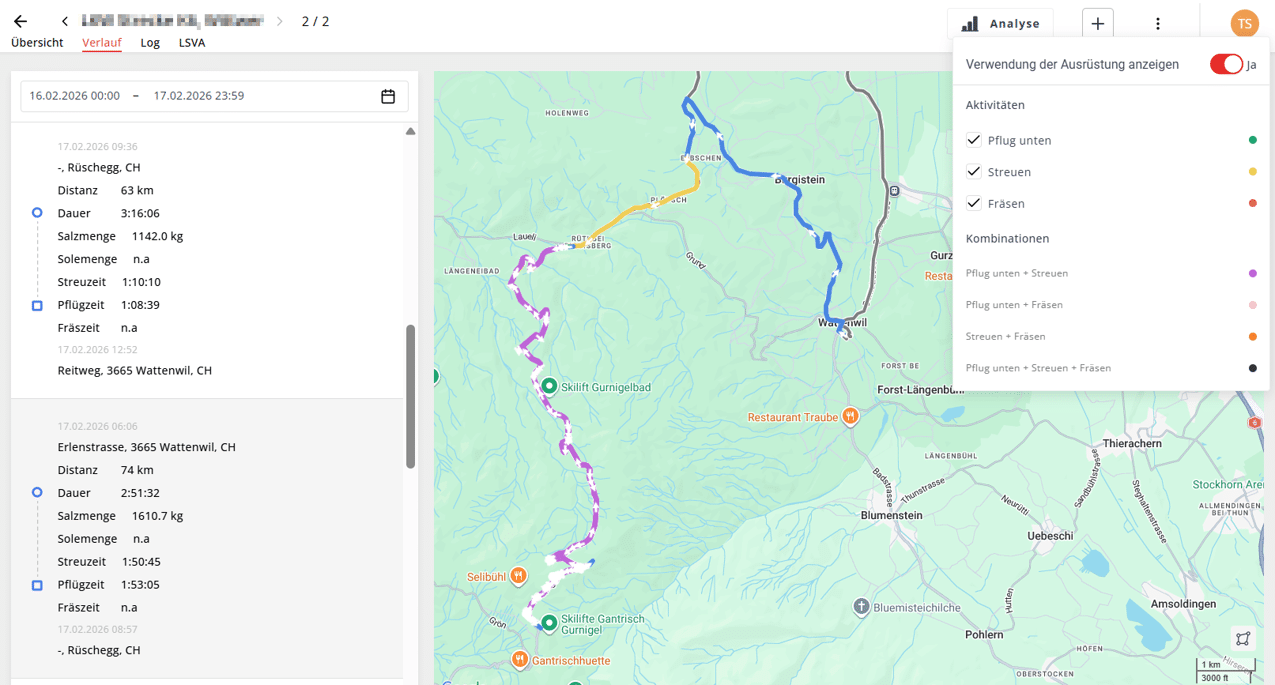Click Streuzeit 1:50:45 row

[109, 562]
